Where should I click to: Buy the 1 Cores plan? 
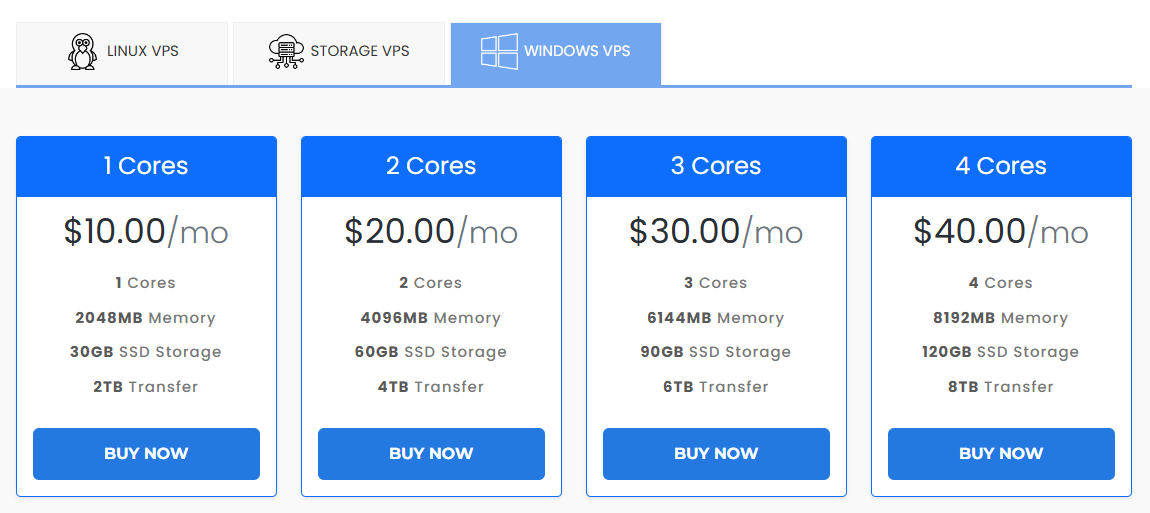point(147,454)
